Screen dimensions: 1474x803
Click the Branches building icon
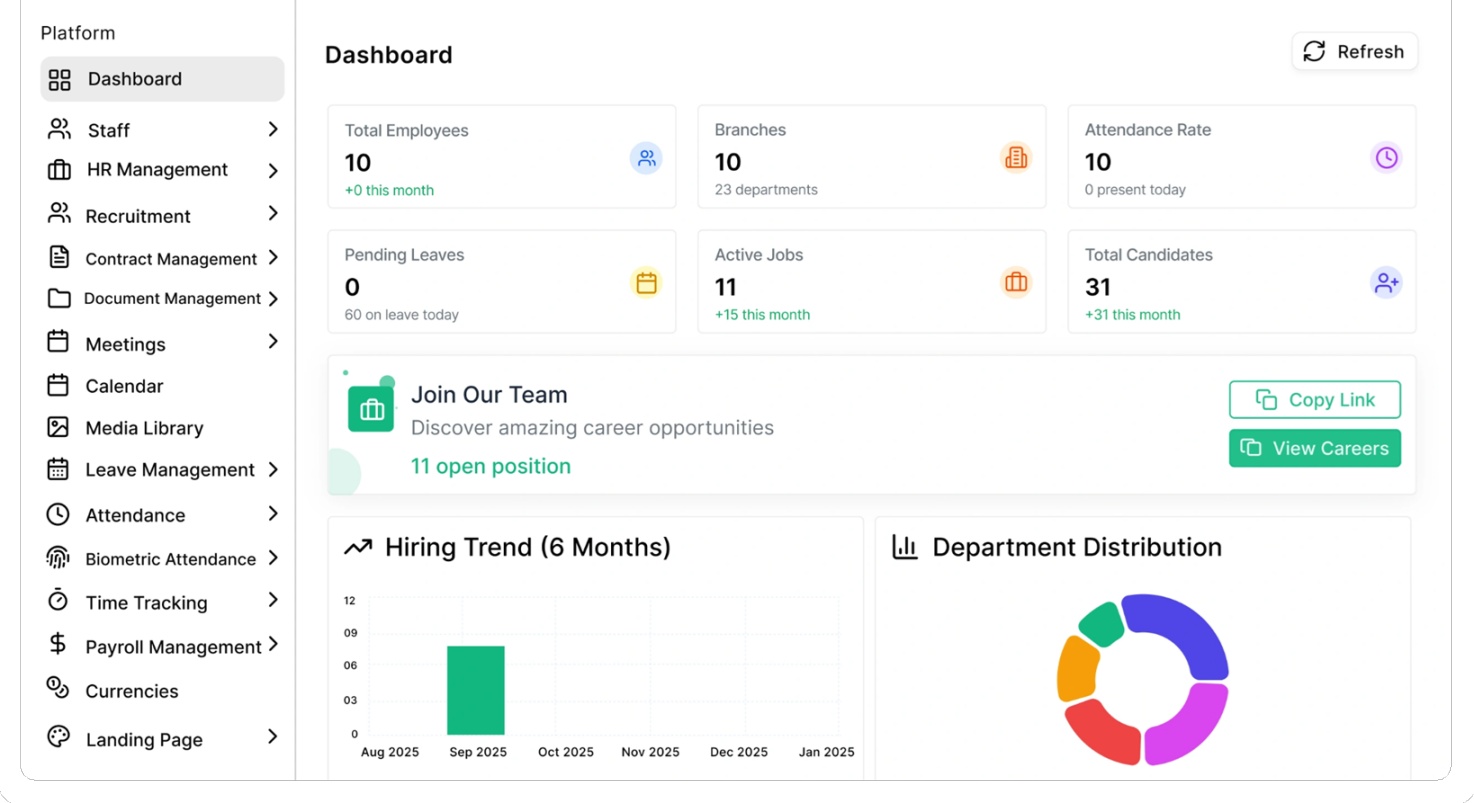(1016, 158)
